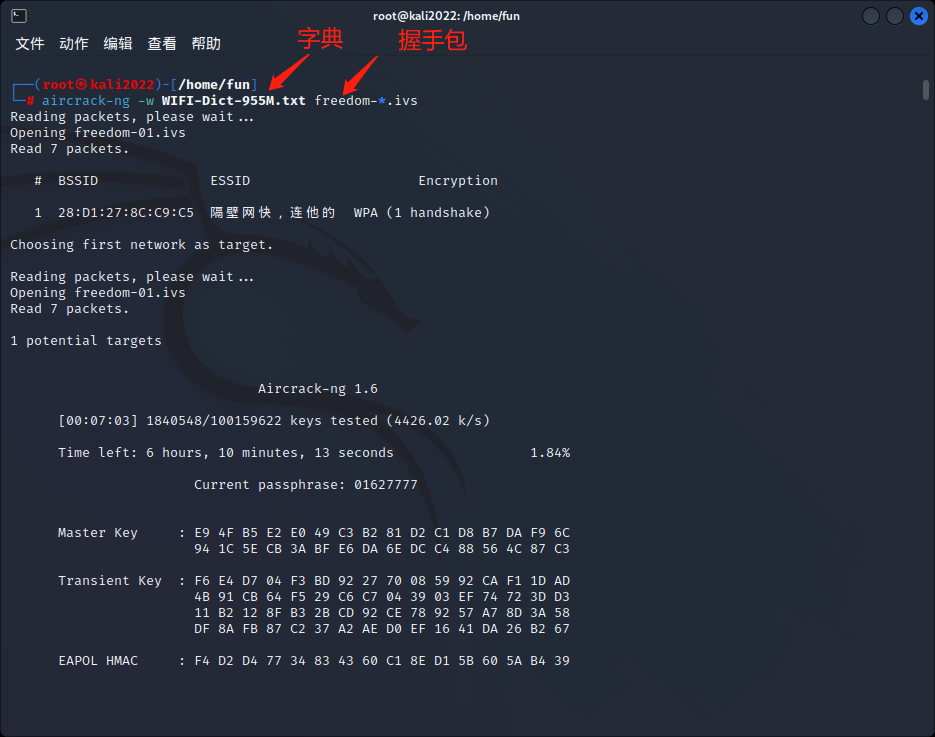This screenshot has width=935, height=737.
Task: Click the /home/fun path in prompt
Action: click(214, 85)
